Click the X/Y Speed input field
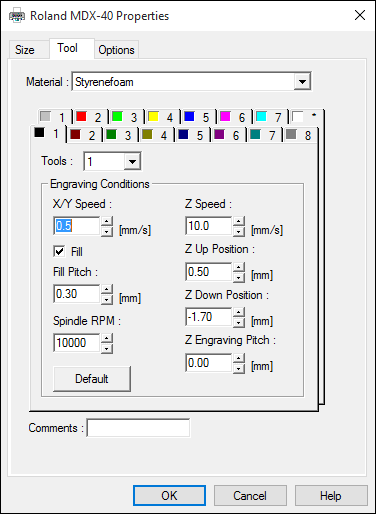Viewport: 376px width, 514px height. tap(77, 226)
